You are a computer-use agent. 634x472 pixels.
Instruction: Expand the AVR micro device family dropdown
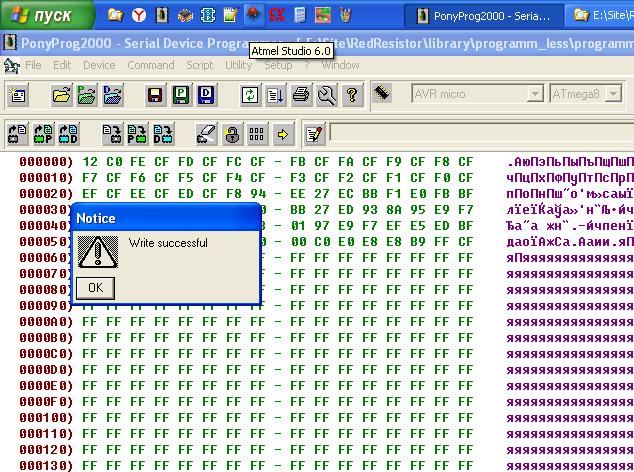coord(537,95)
